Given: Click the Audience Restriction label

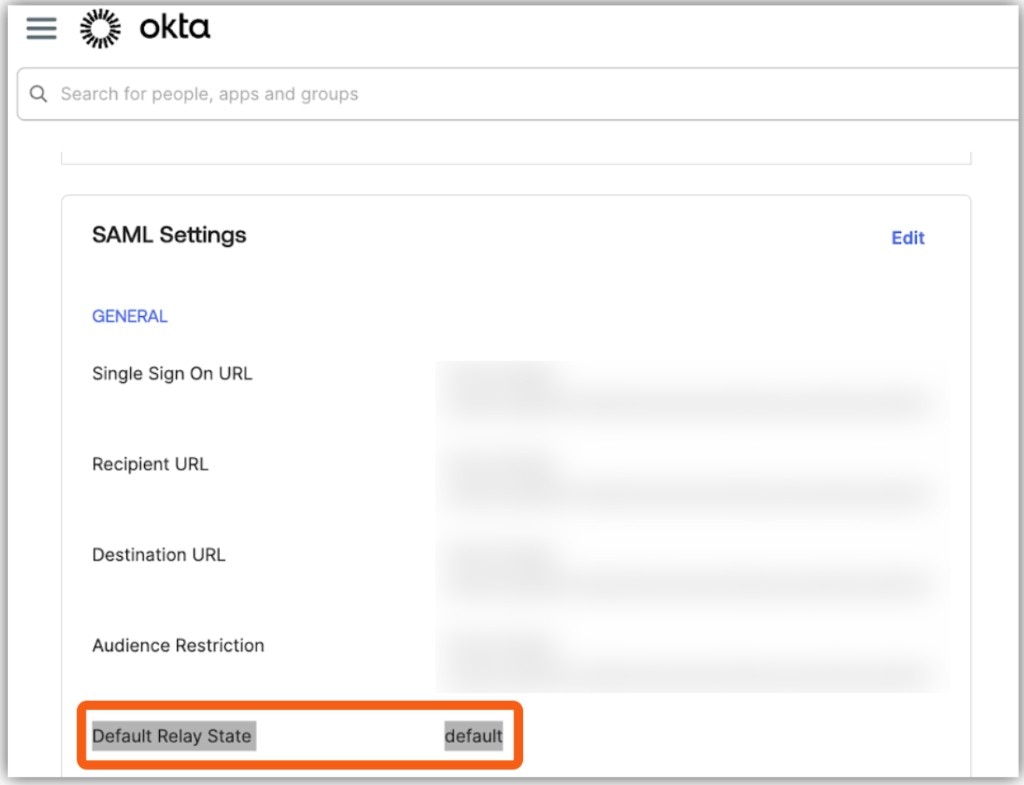Looking at the screenshot, I should tap(178, 645).
